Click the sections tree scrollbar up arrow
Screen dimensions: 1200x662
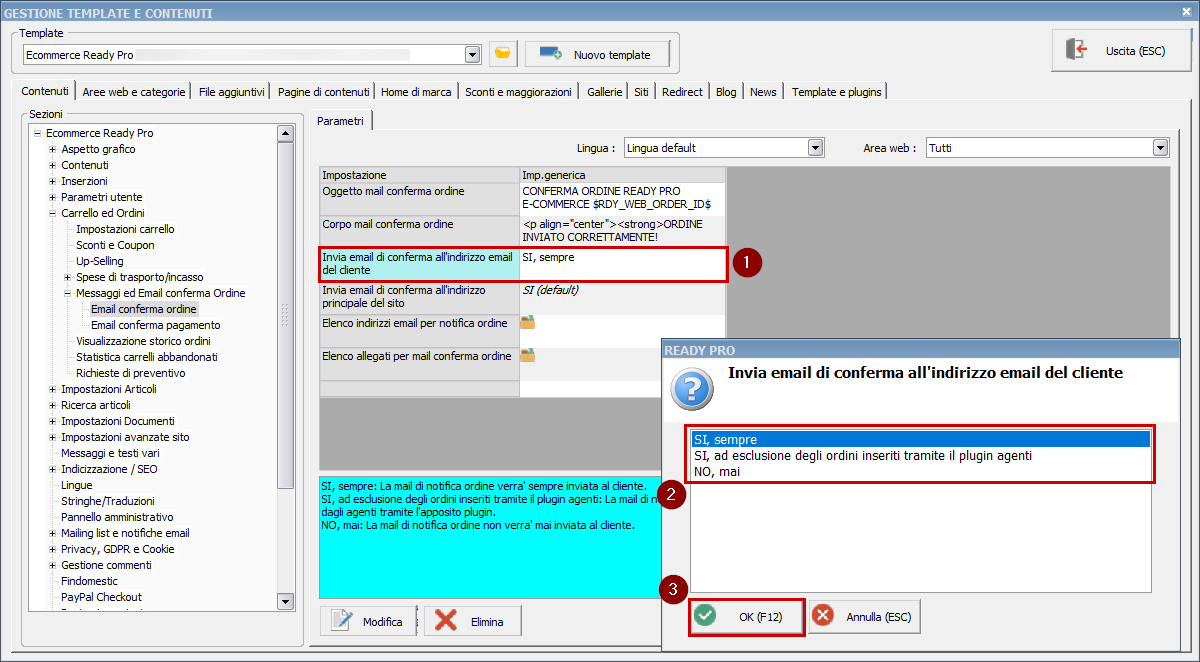click(285, 133)
